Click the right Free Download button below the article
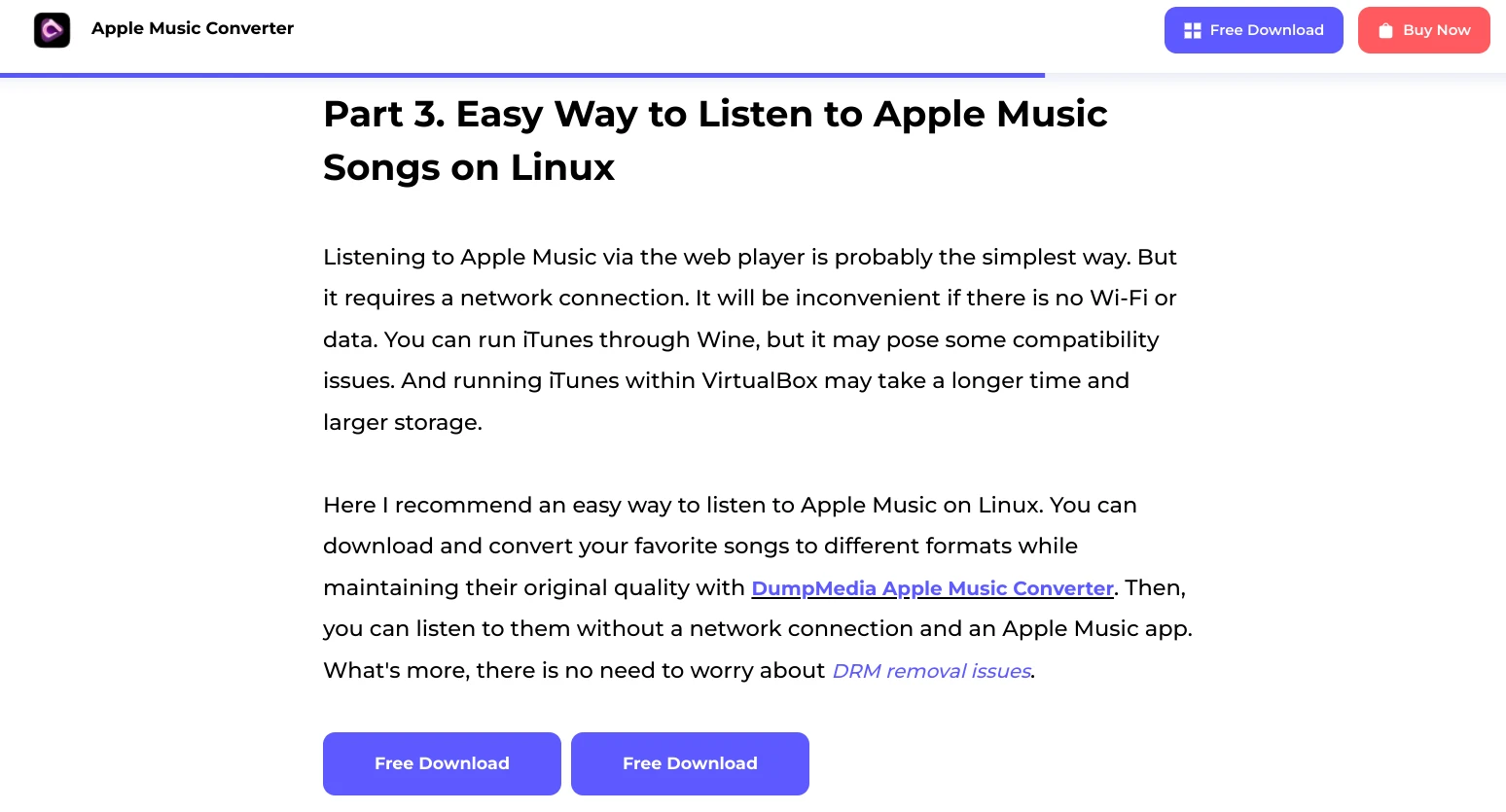1506x812 pixels. 690,763
